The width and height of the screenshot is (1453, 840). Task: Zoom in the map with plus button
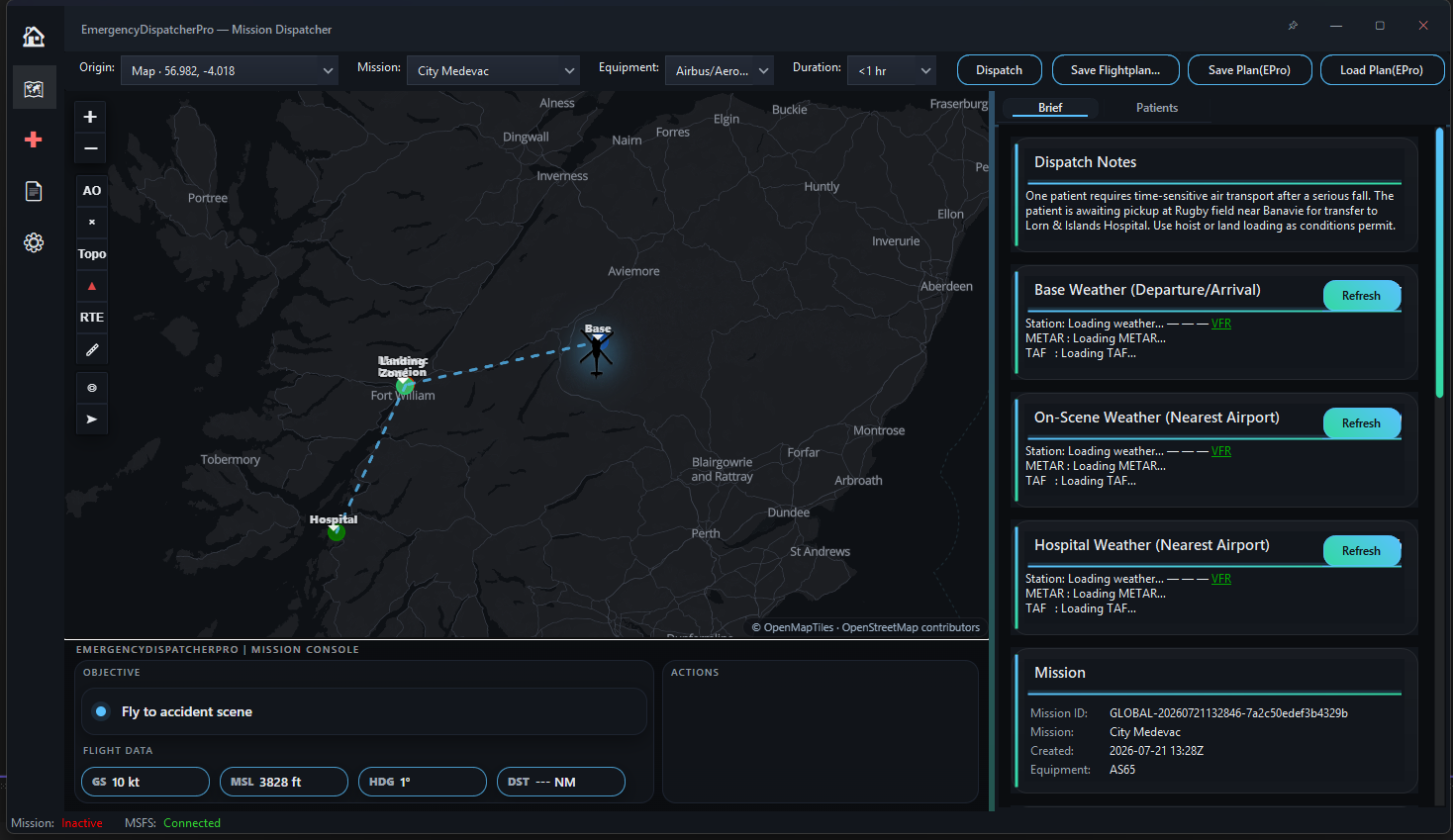pos(90,117)
